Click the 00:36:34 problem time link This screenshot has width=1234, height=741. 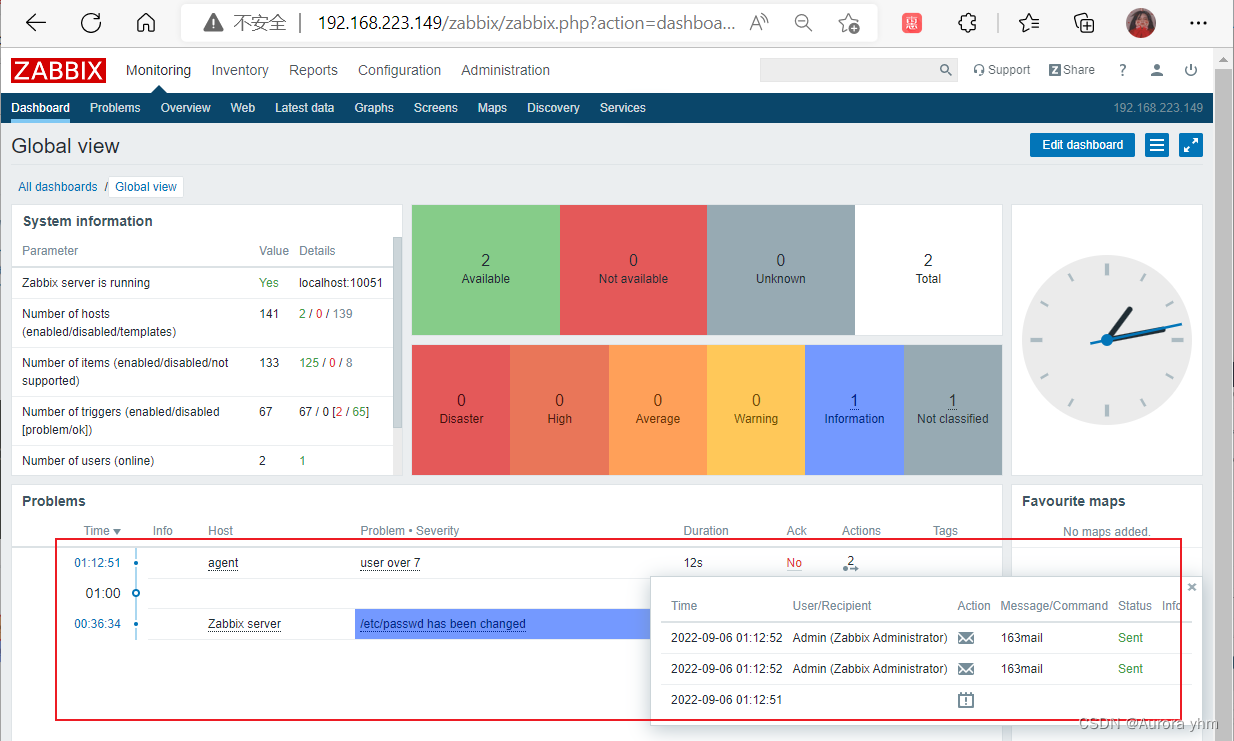click(97, 624)
